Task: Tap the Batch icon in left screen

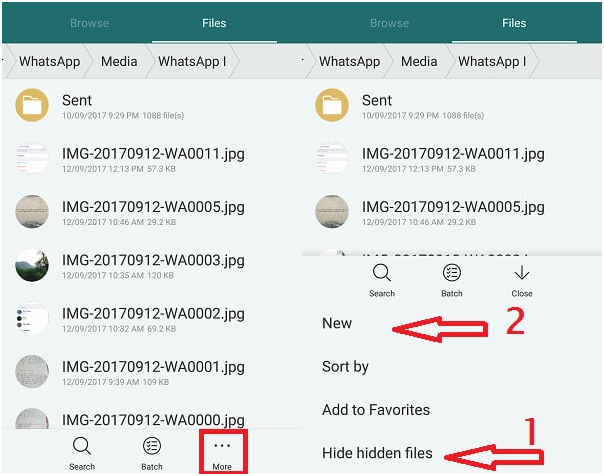Action: click(x=152, y=446)
